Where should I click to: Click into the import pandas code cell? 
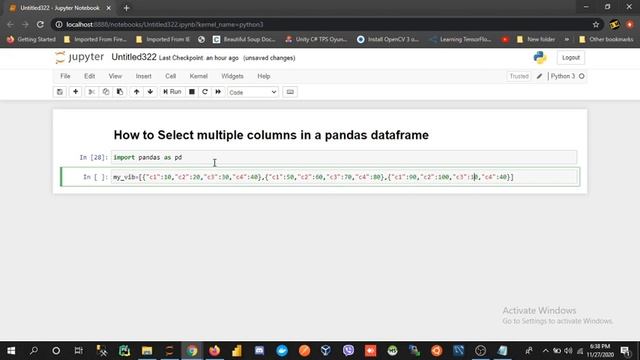pos(344,157)
